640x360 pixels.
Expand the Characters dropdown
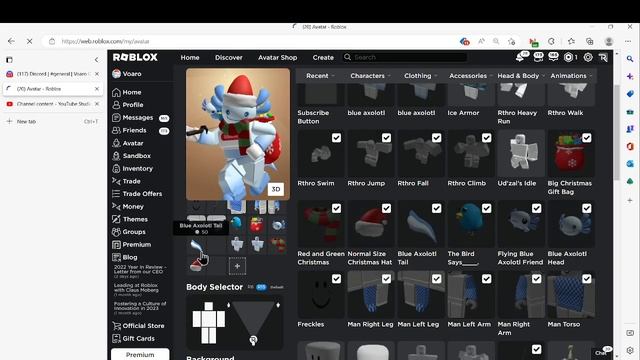pos(370,76)
